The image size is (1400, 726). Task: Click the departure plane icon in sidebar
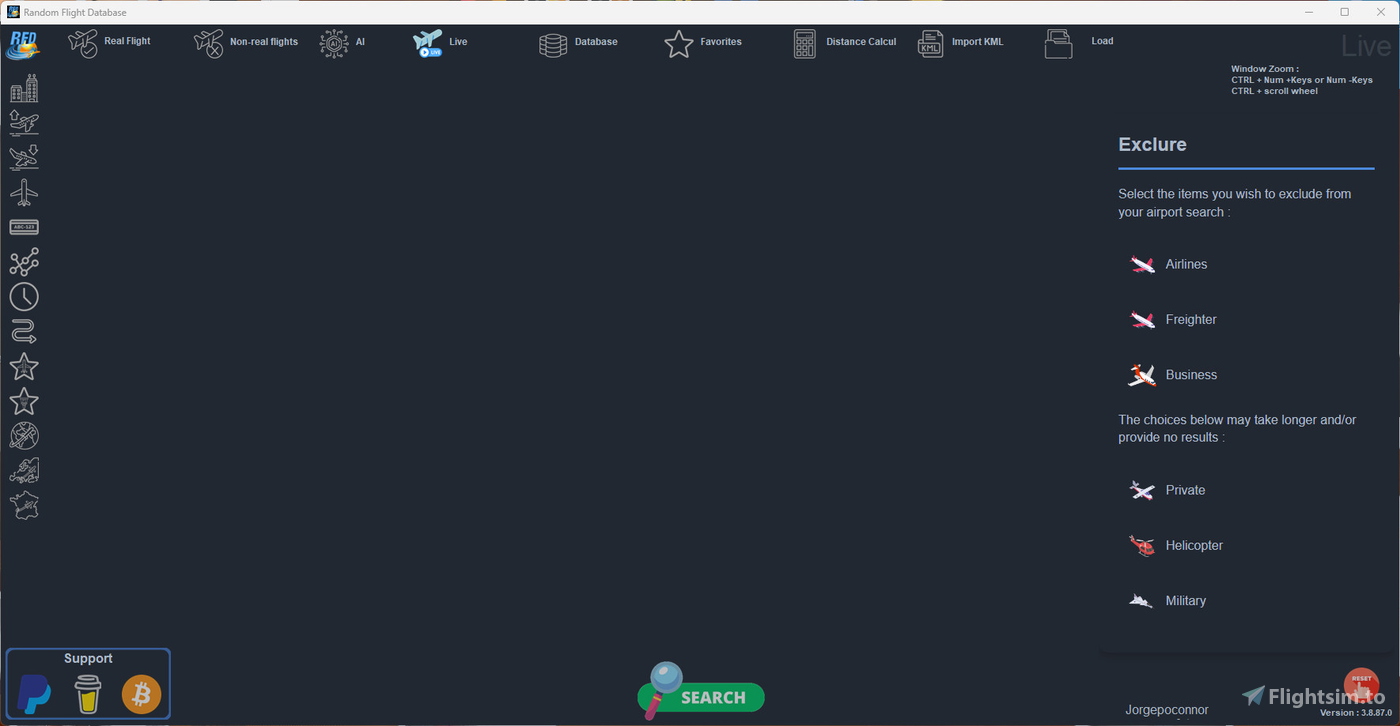pos(24,123)
